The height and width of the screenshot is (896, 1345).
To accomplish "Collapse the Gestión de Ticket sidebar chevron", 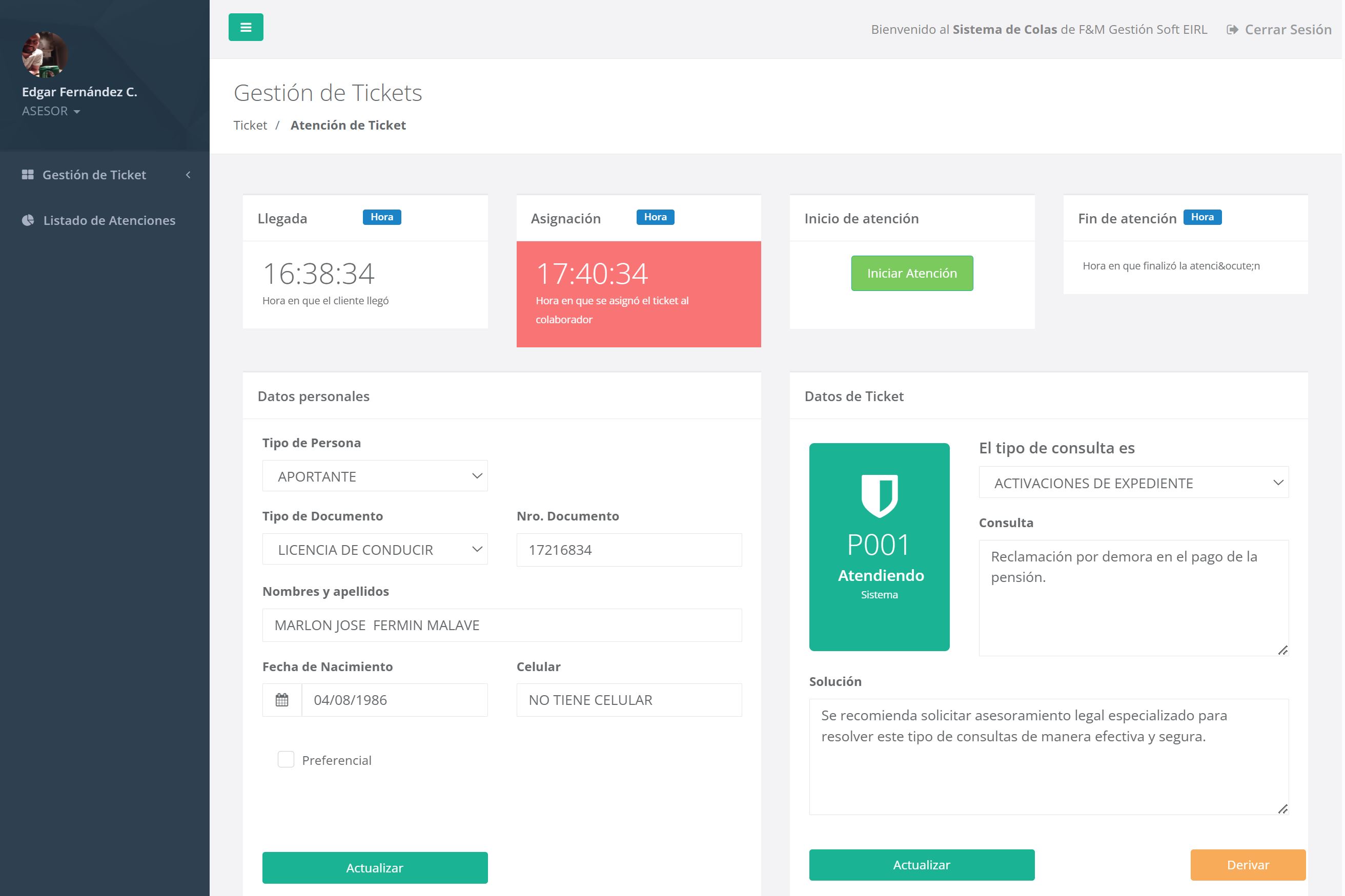I will tap(188, 175).
